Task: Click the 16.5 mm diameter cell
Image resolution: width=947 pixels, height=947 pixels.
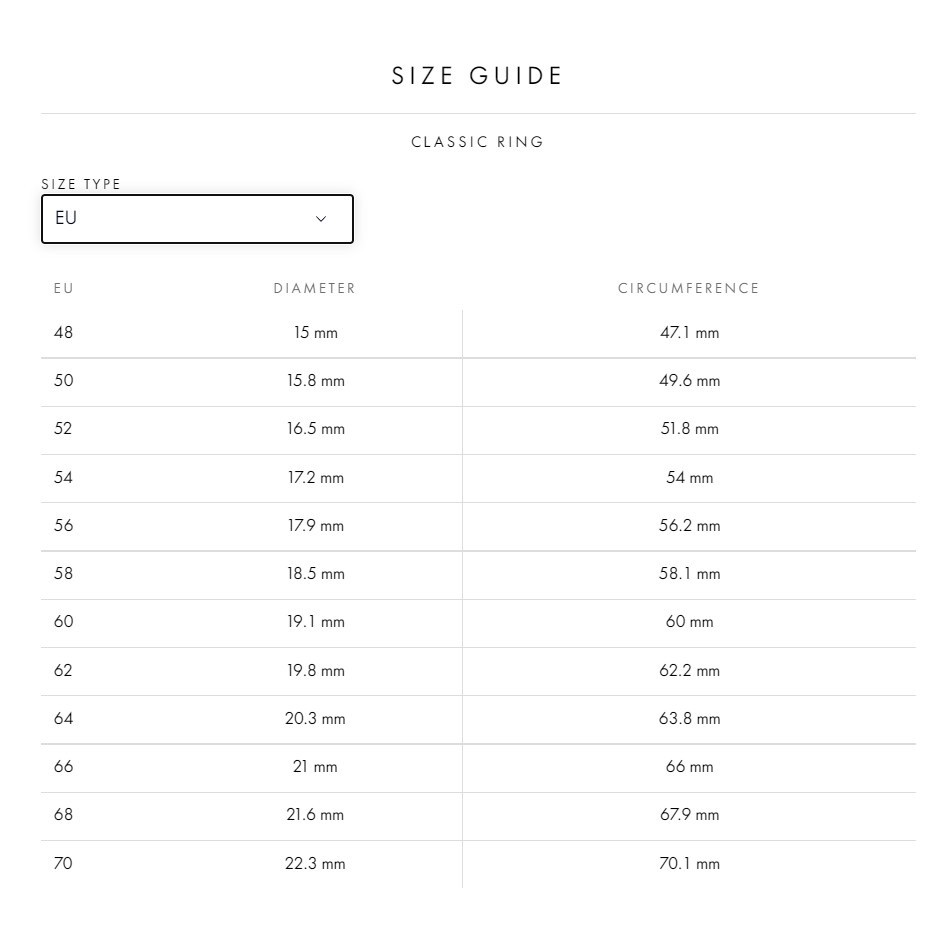Action: click(315, 429)
